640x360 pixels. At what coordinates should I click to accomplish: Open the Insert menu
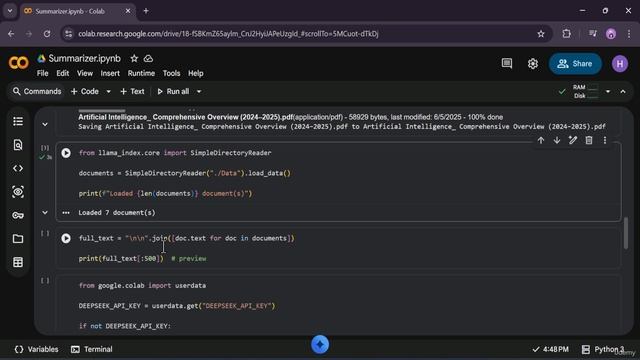110,73
